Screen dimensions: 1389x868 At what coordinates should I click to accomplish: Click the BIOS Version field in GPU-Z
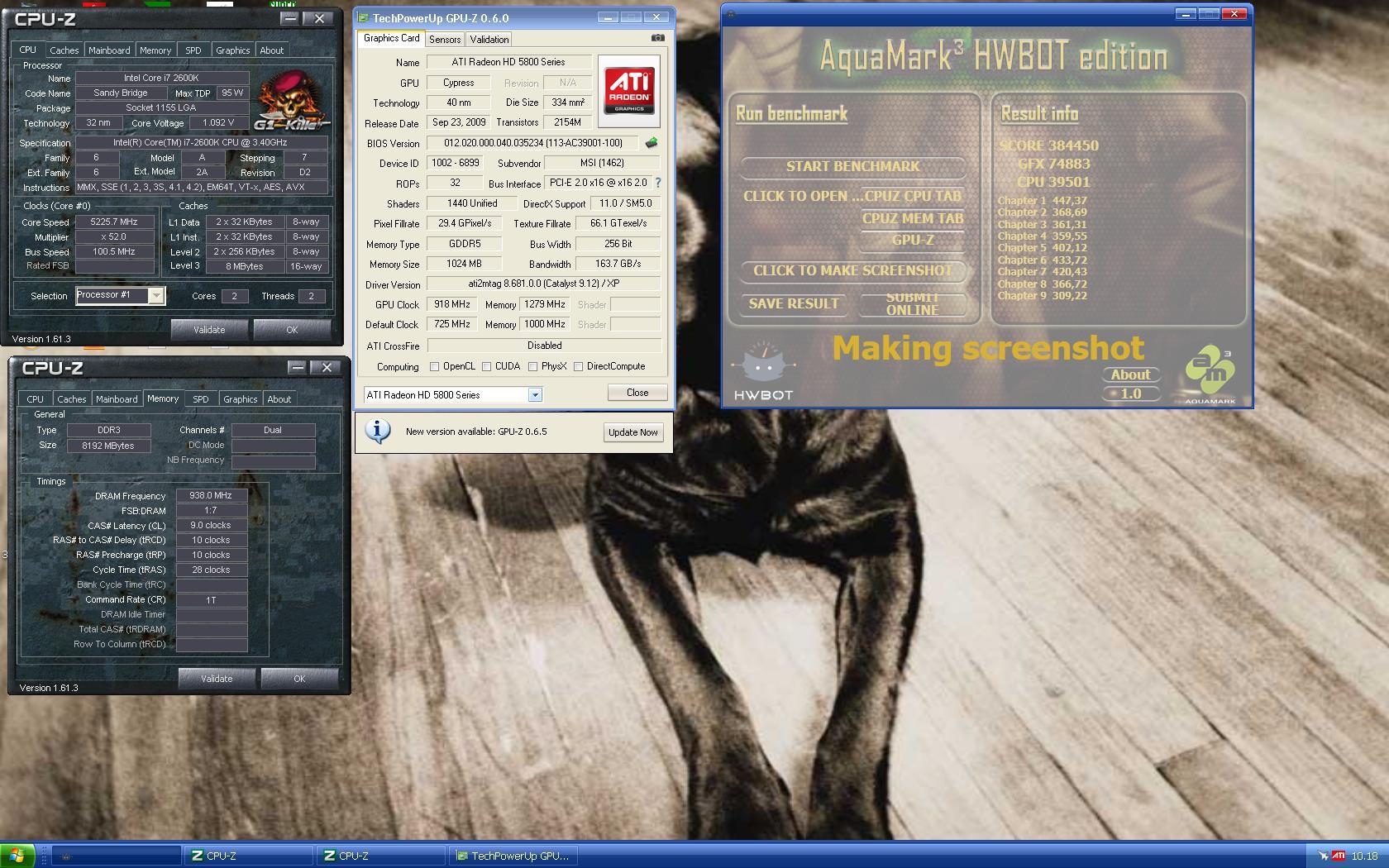point(532,143)
